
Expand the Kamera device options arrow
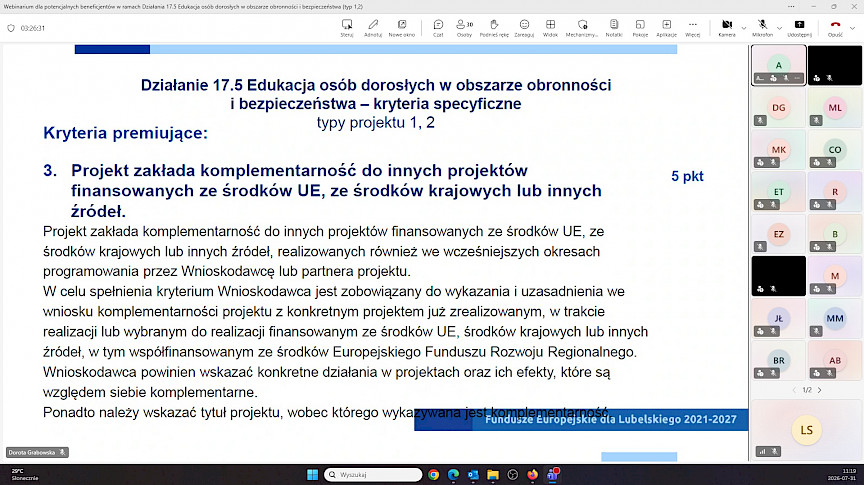pos(744,28)
